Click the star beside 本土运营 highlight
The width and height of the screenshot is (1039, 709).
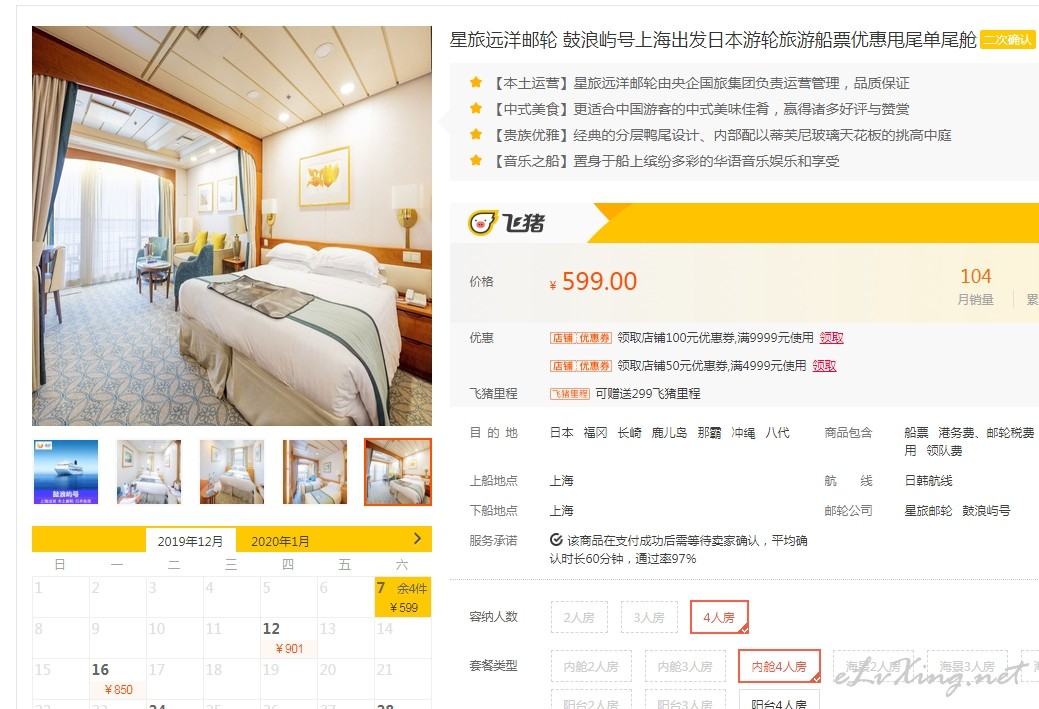(x=476, y=83)
